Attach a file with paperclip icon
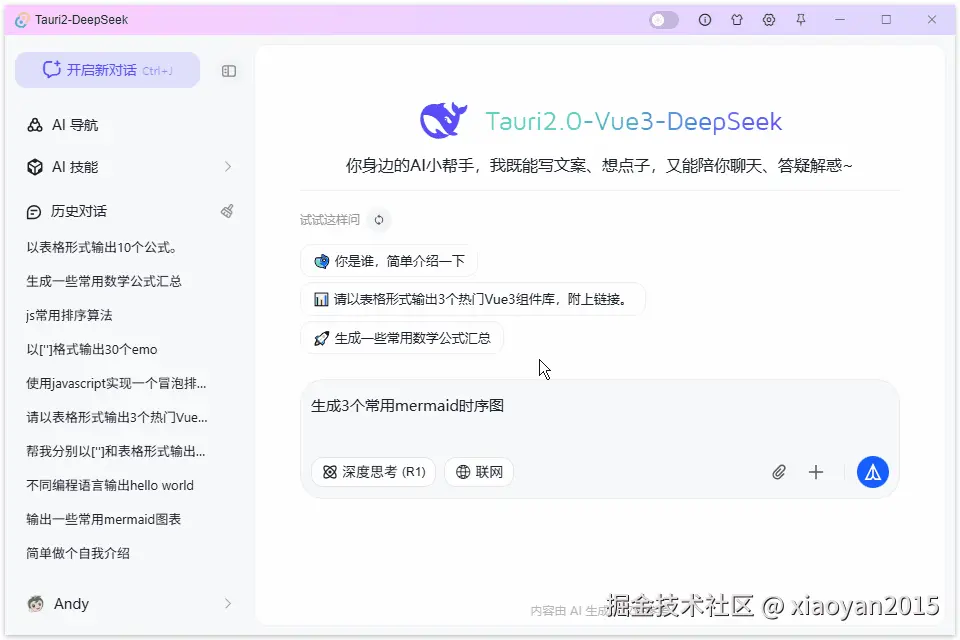This screenshot has height=640, width=960. [779, 472]
